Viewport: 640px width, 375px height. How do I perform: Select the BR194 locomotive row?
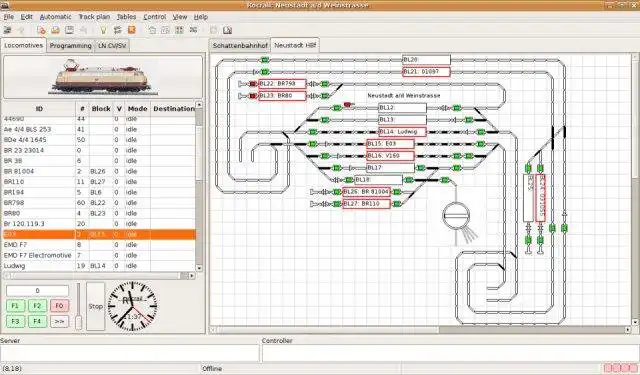pos(99,193)
